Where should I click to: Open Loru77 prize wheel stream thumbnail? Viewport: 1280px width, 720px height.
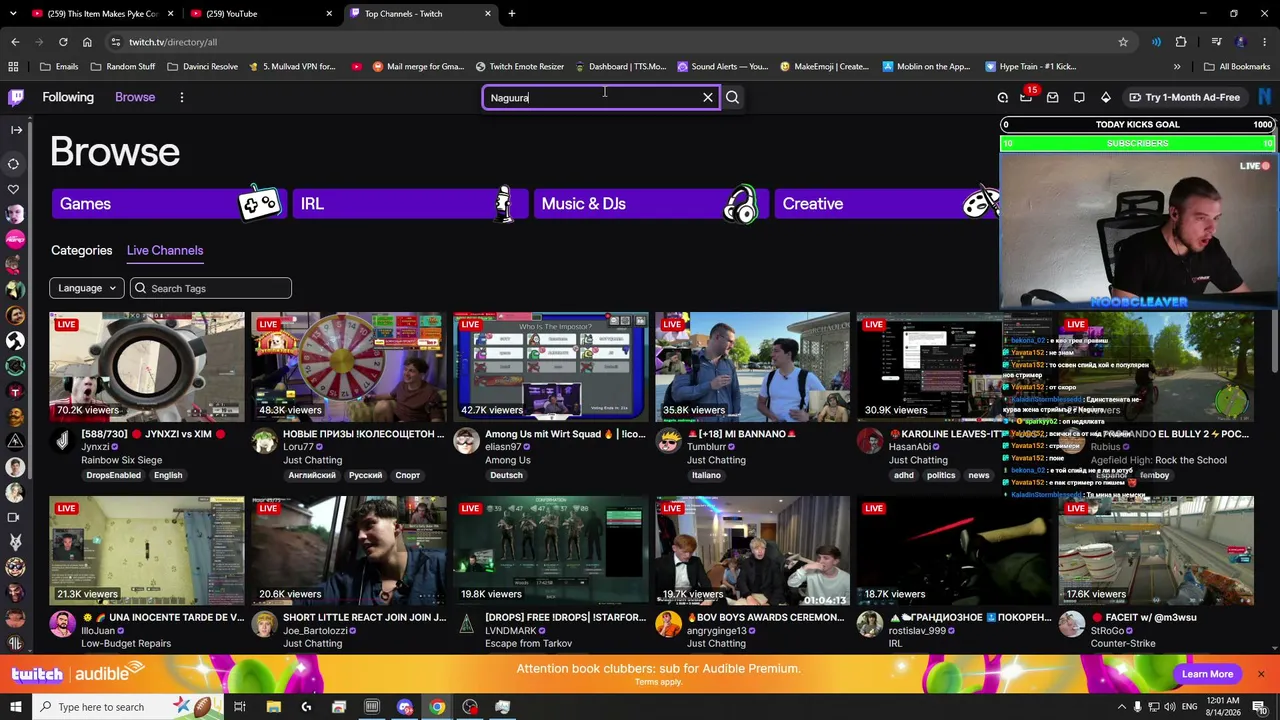[x=349, y=367]
